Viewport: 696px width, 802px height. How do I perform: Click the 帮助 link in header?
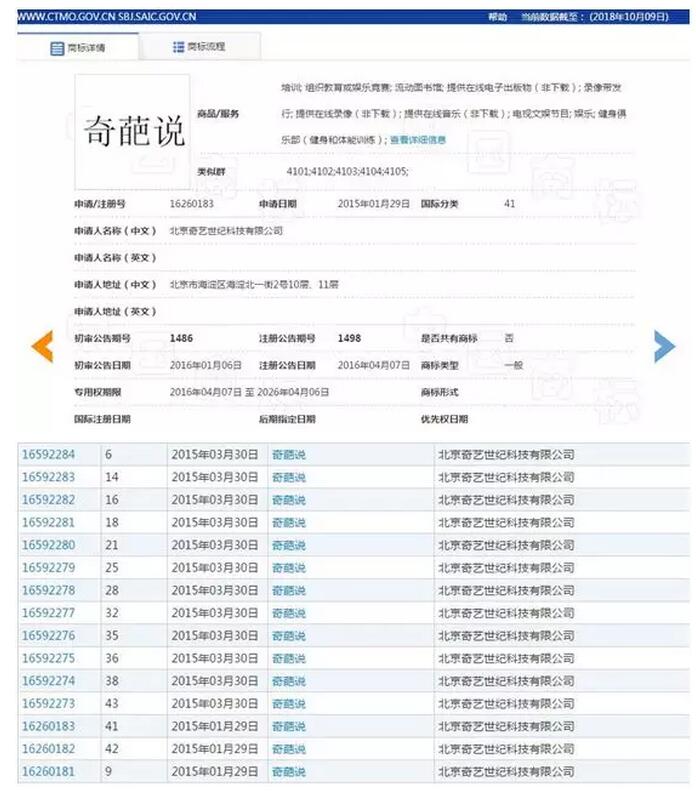tap(497, 17)
